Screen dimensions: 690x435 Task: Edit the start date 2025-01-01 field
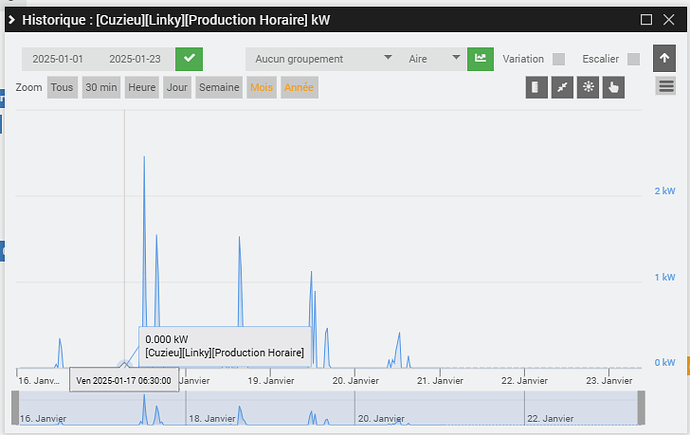point(58,59)
